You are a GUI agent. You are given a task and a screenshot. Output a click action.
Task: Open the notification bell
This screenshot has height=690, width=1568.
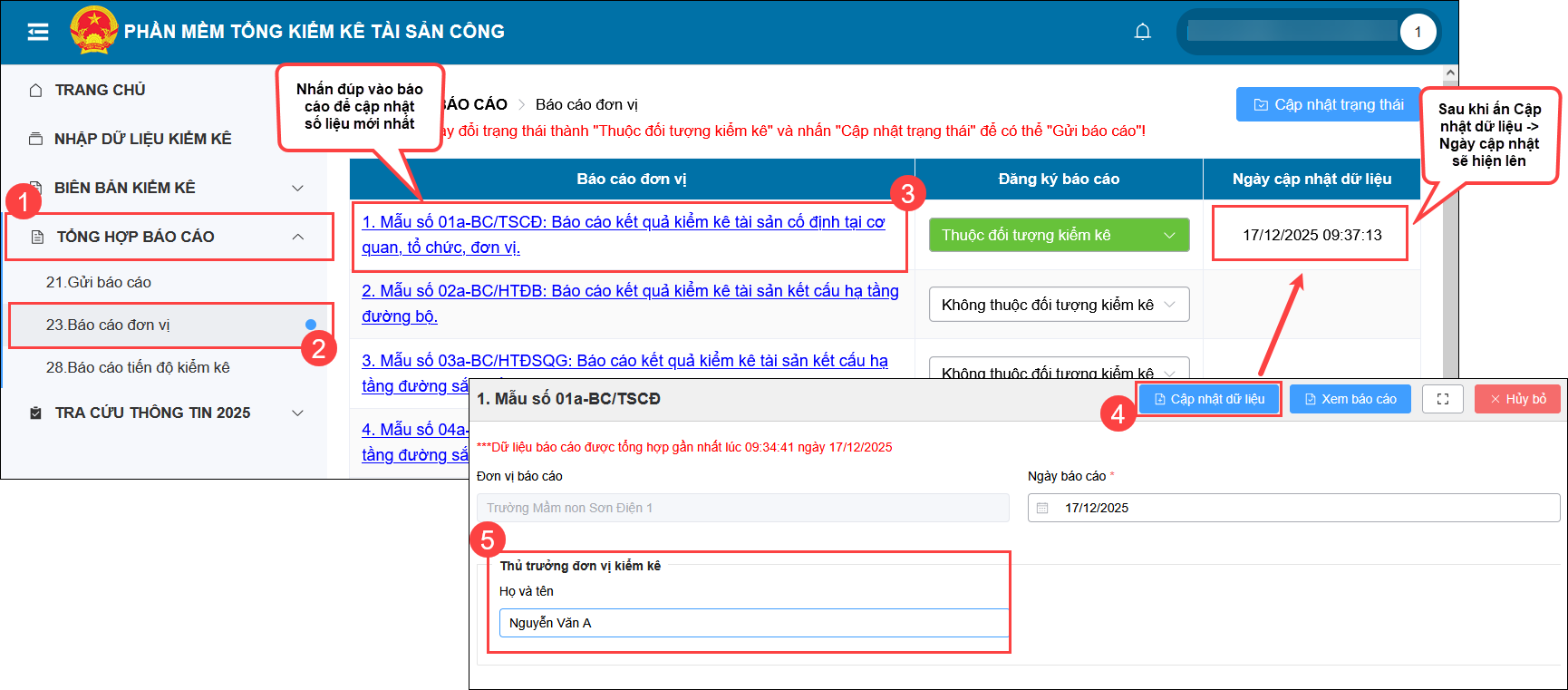tap(1142, 33)
